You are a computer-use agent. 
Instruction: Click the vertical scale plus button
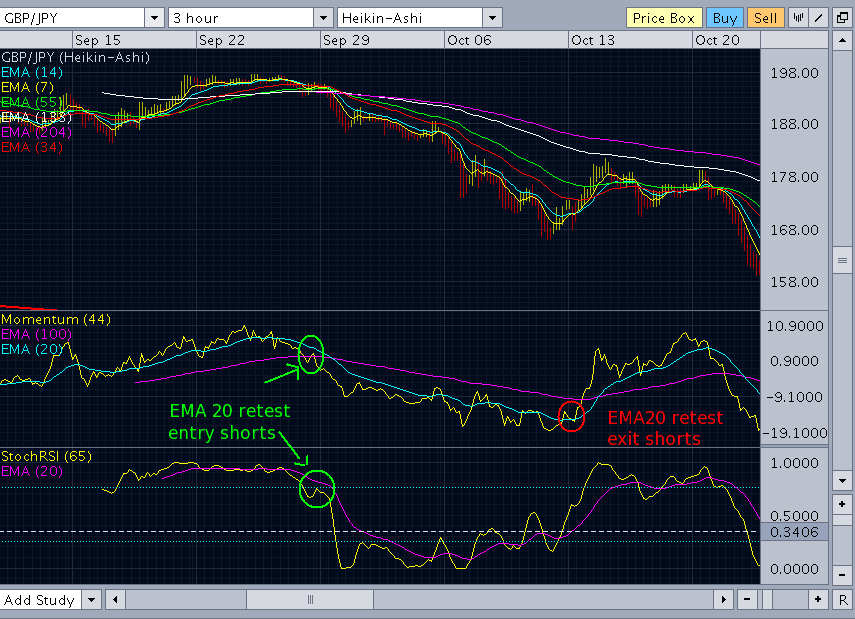[x=842, y=504]
